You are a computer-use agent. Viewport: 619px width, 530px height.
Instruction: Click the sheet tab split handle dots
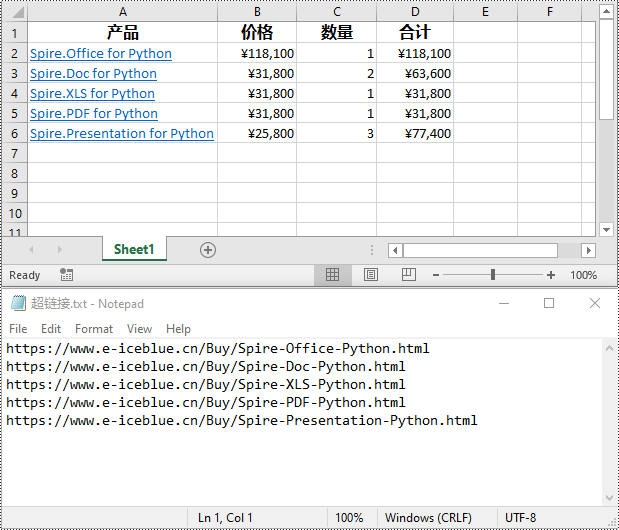[371, 250]
